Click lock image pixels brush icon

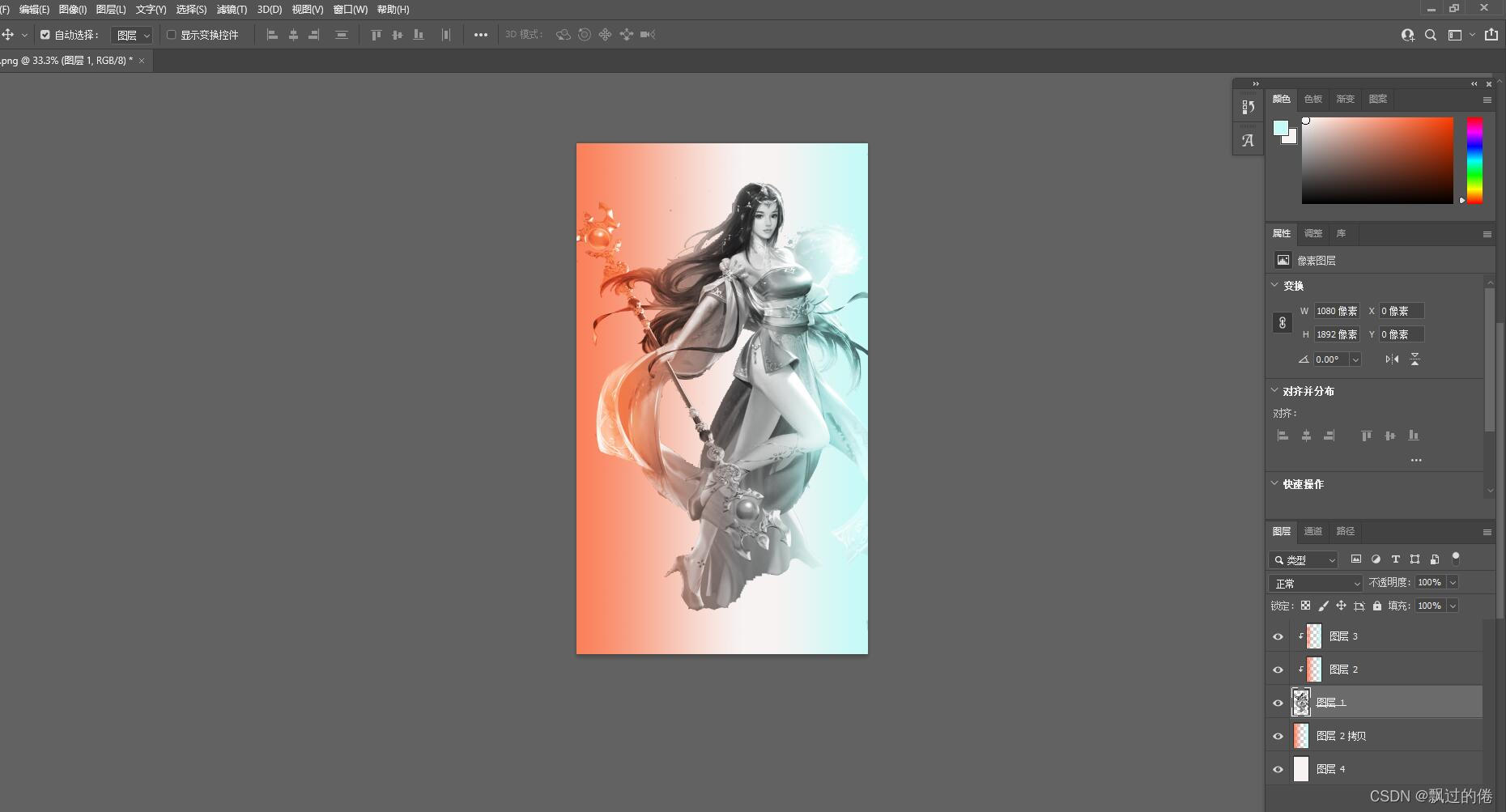click(x=1323, y=606)
